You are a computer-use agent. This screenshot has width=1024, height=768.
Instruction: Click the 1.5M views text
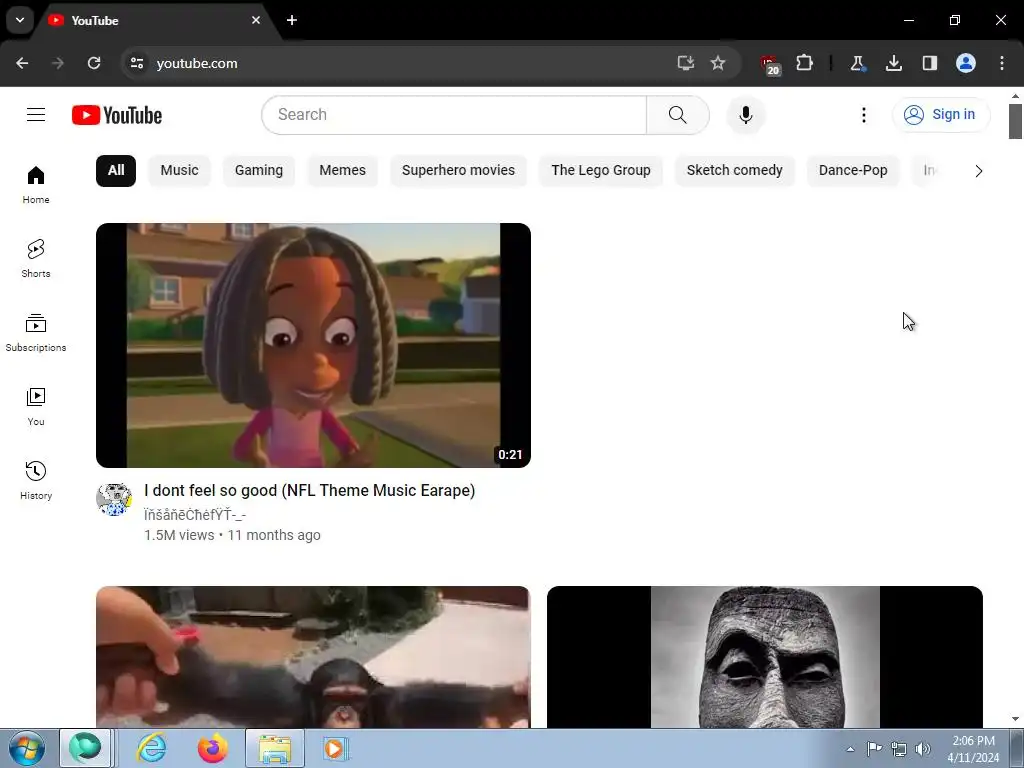click(179, 536)
